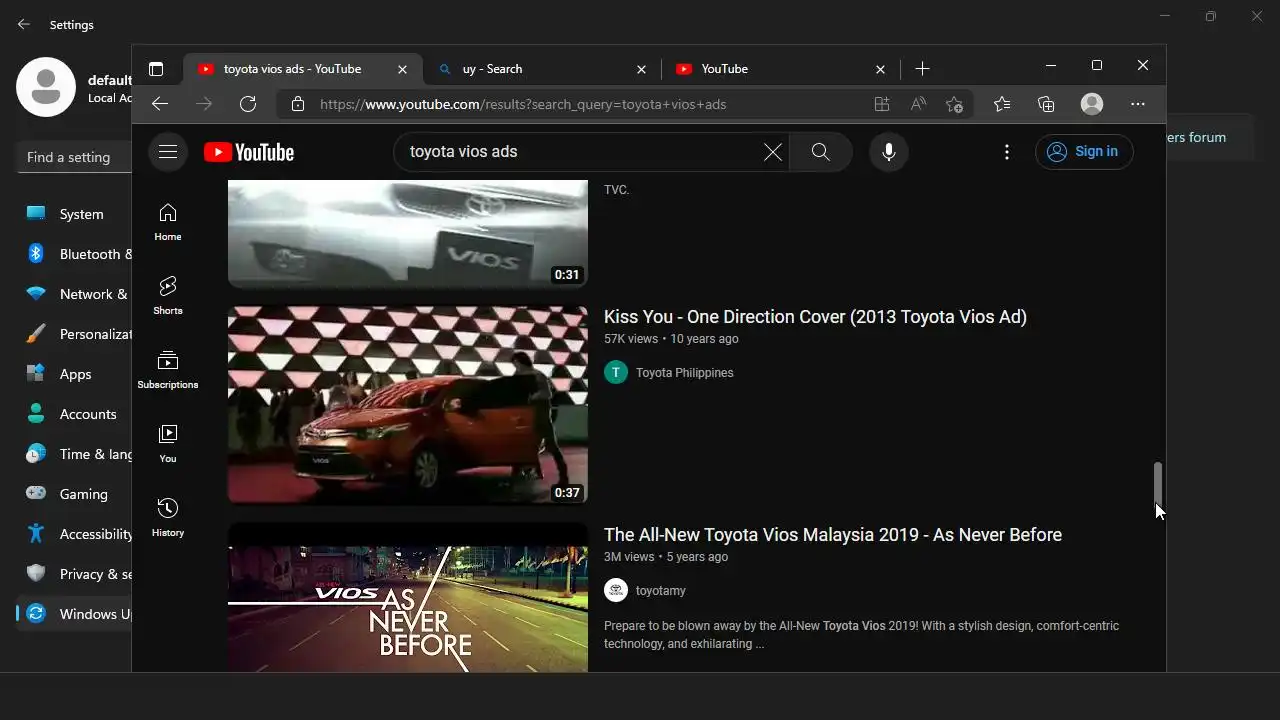Screen dimensions: 1280x720
Task: Open toyotamy channel link
Action: (661, 591)
